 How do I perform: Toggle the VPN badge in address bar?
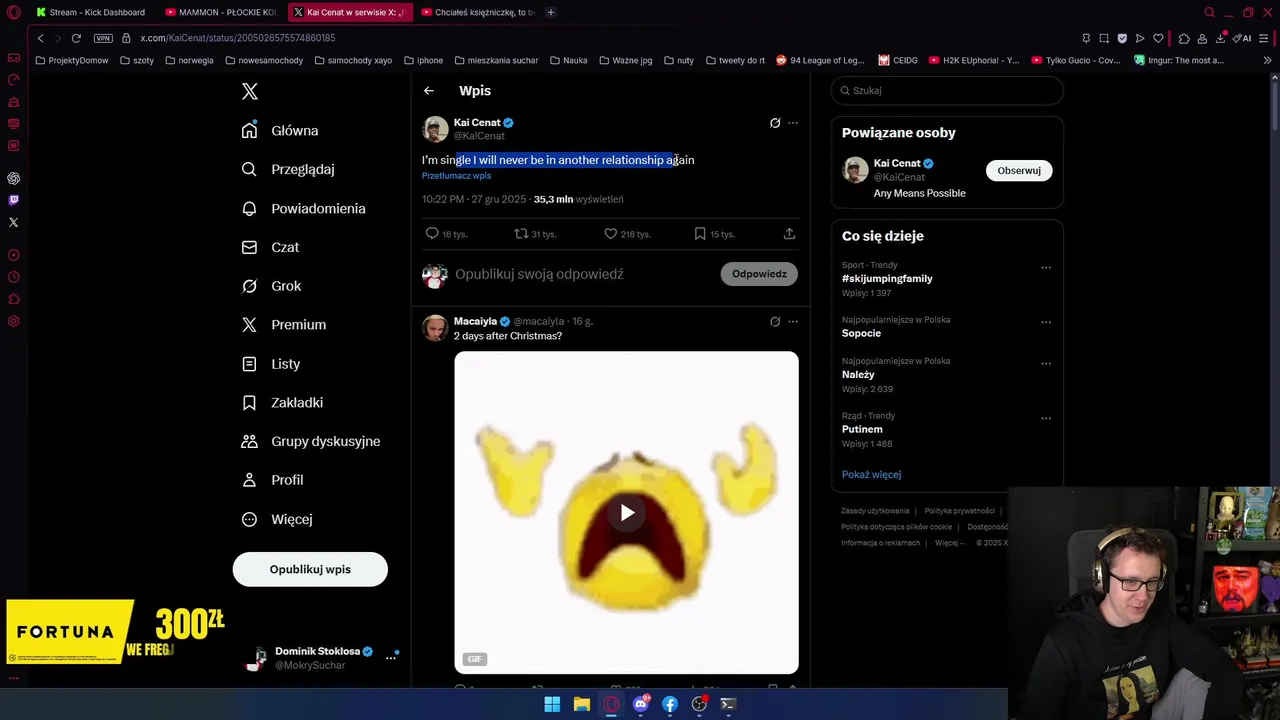(103, 38)
